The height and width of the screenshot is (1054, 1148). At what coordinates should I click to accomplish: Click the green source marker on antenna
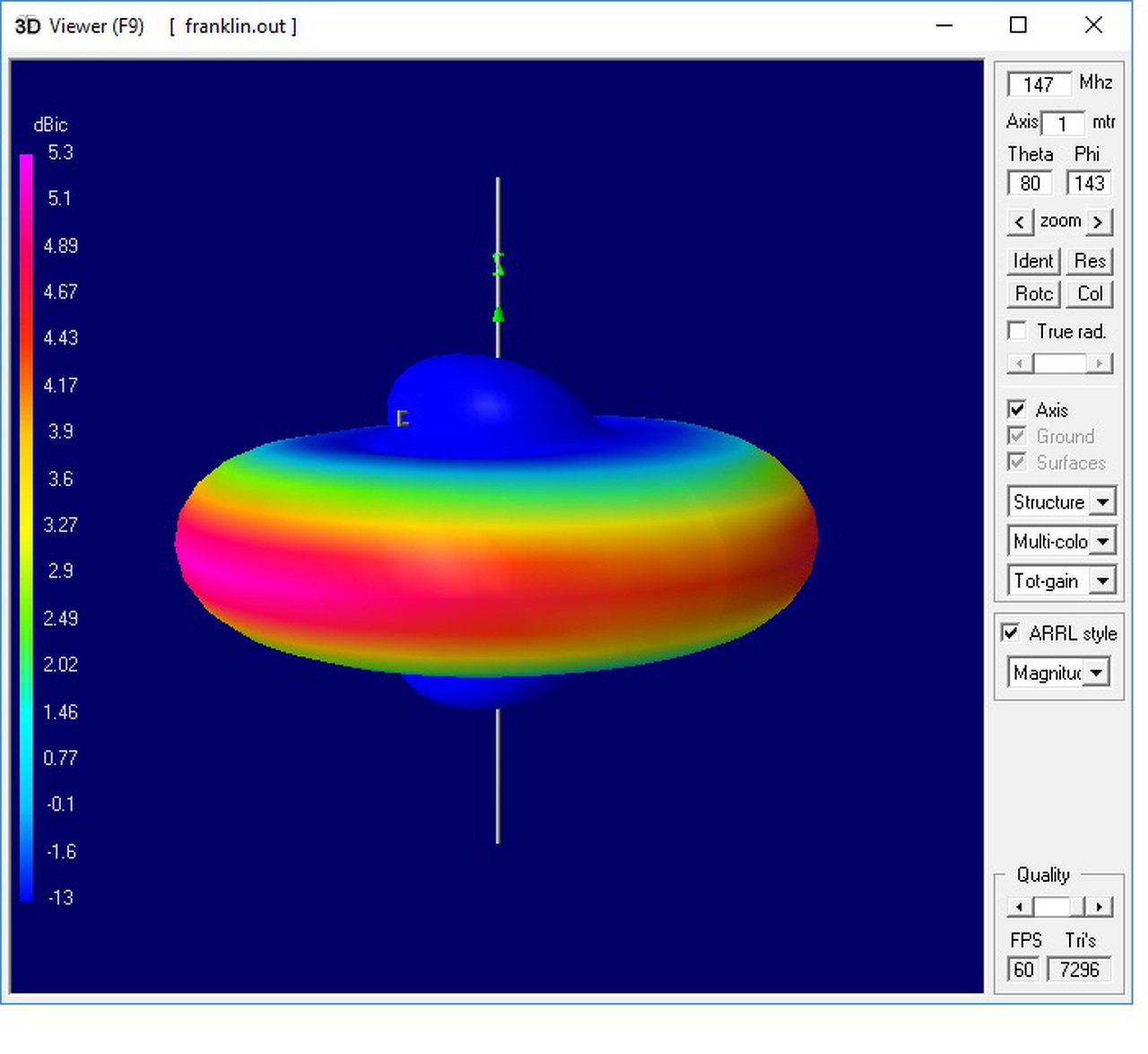click(x=498, y=314)
